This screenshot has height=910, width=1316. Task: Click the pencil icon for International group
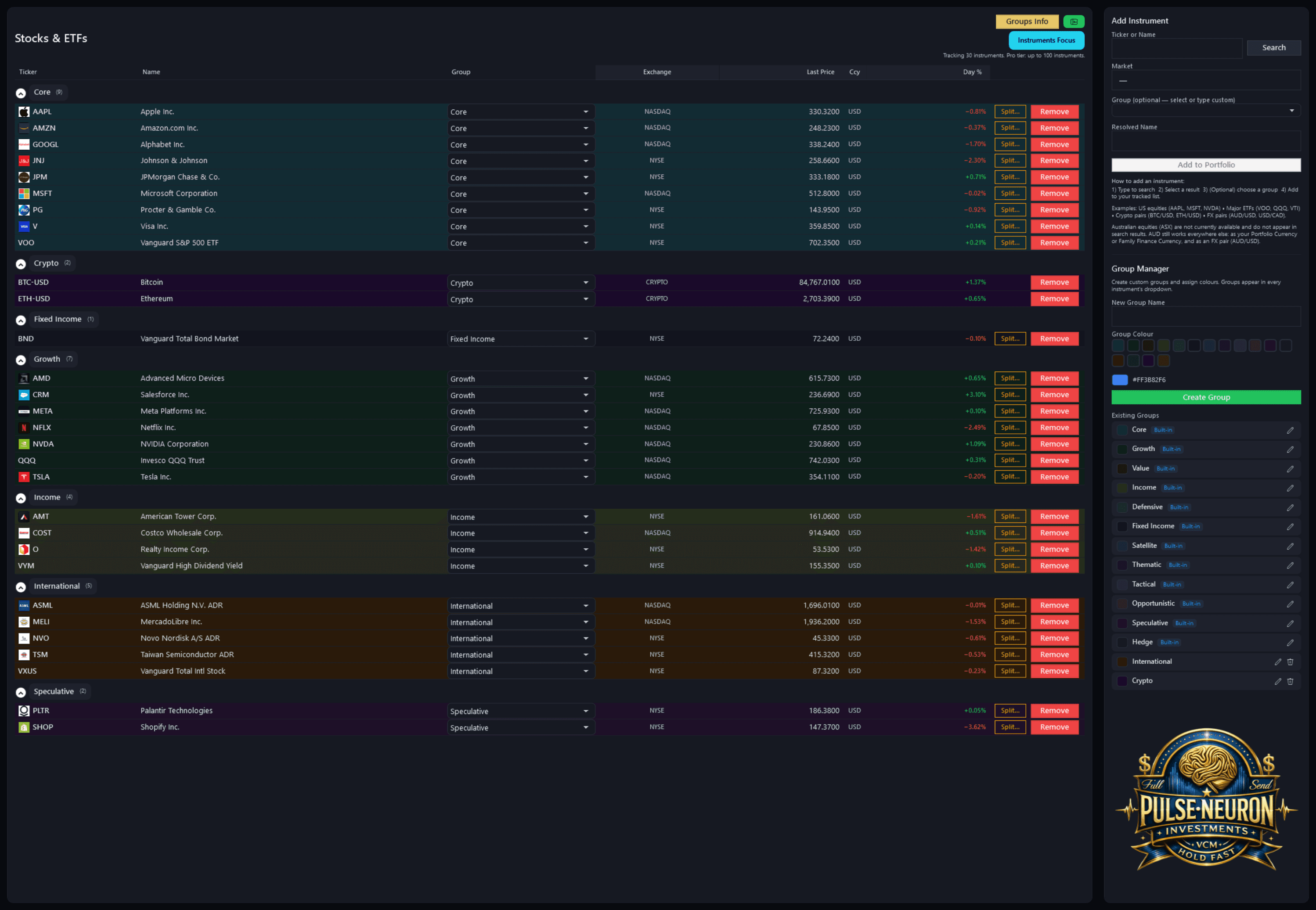tap(1278, 662)
